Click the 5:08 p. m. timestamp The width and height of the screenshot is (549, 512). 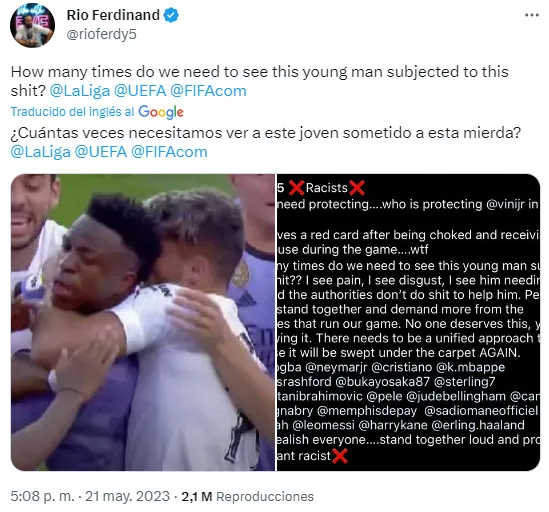[42, 496]
